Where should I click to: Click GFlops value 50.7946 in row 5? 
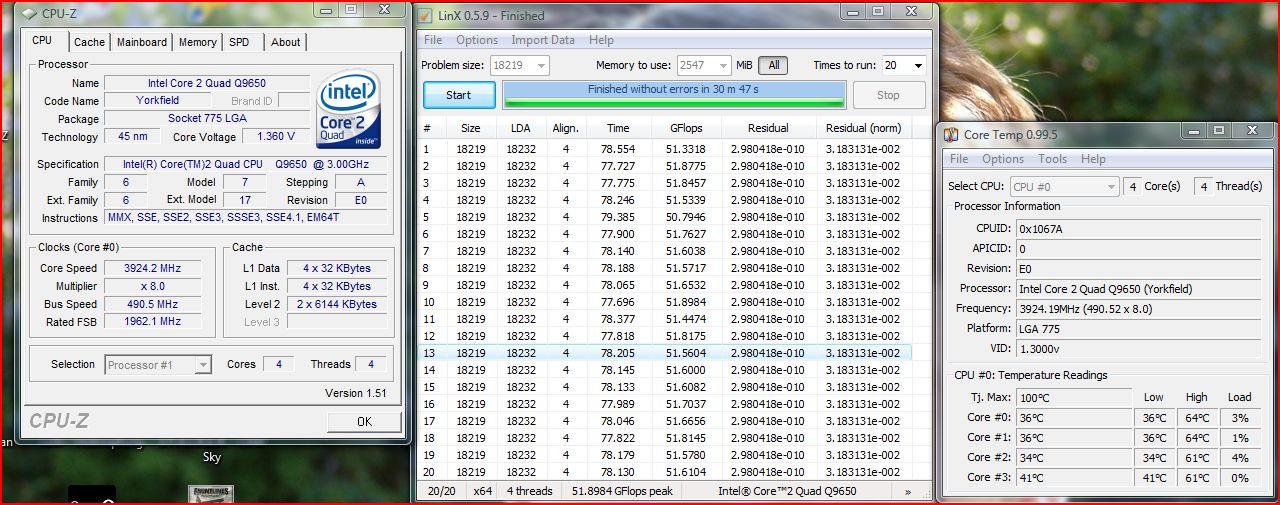[686, 217]
